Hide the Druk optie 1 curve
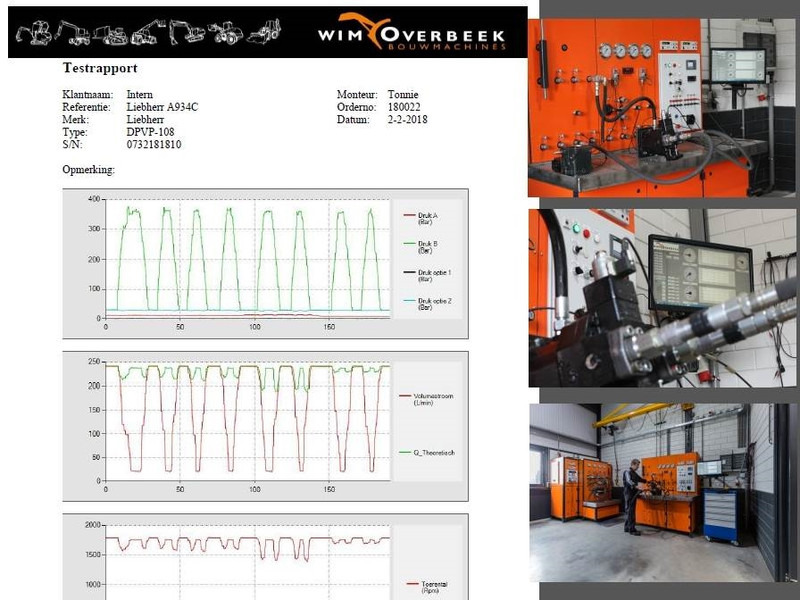Viewport: 800px width, 600px height. point(435,272)
